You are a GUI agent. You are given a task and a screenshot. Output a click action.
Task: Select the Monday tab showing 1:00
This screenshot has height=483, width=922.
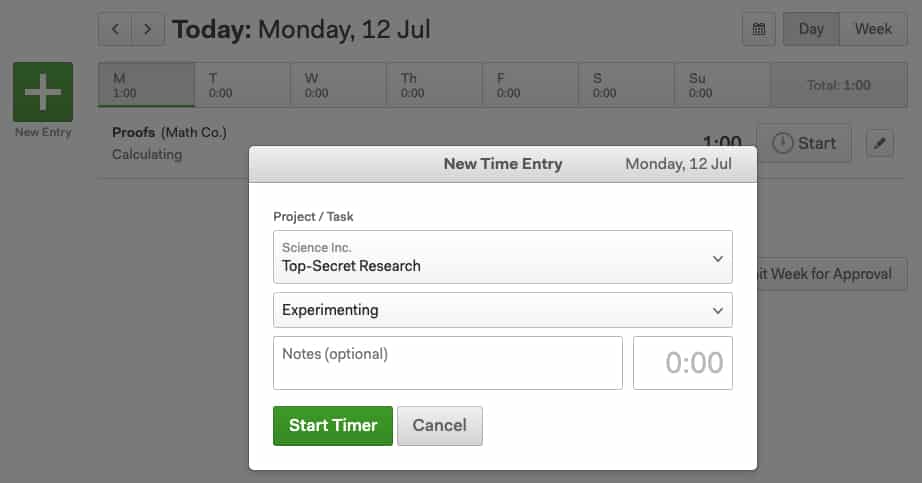pos(146,85)
